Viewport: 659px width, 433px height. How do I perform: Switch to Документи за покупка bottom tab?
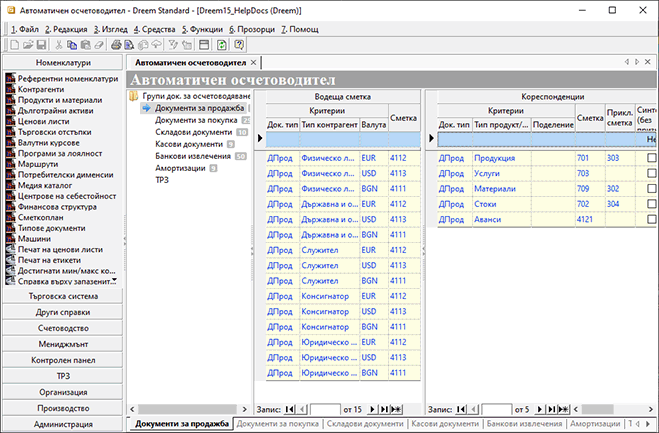coord(277,424)
